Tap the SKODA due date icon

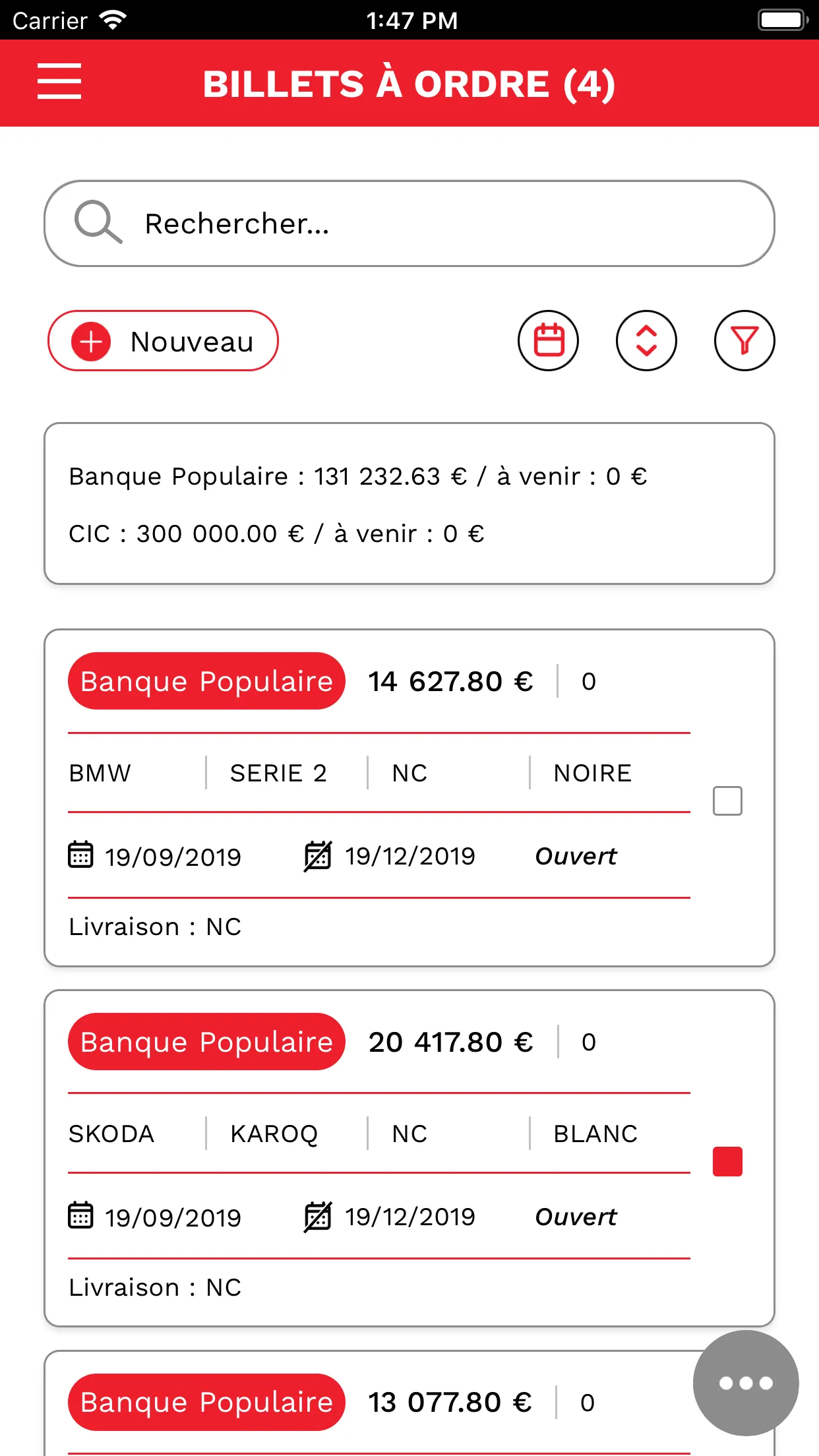point(318,1217)
